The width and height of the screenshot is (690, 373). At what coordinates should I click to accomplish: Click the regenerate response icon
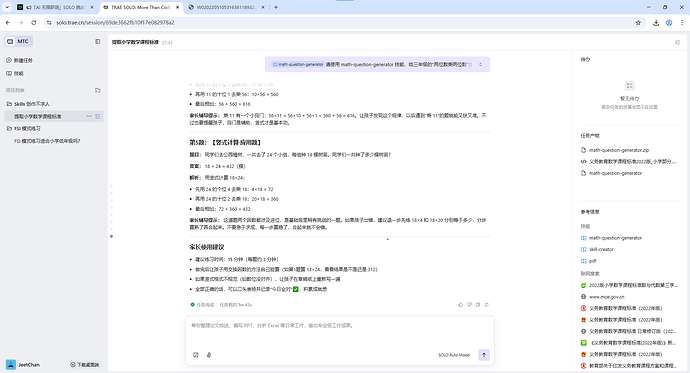click(x=486, y=304)
